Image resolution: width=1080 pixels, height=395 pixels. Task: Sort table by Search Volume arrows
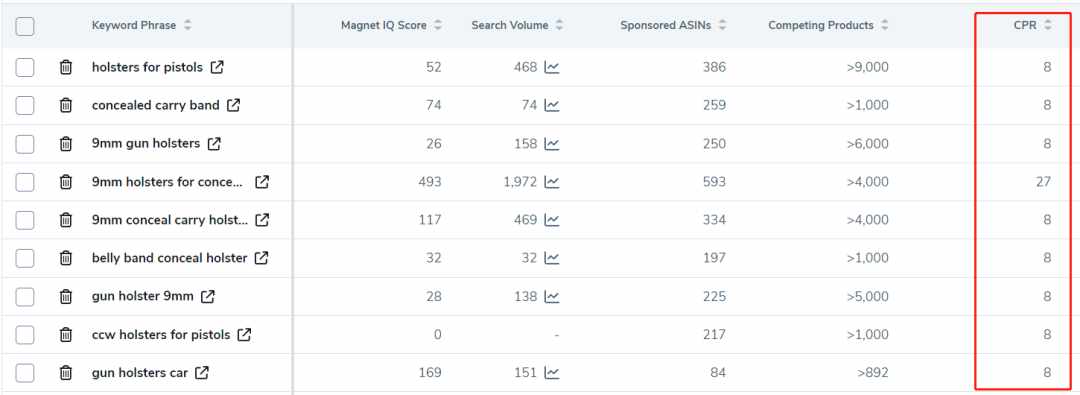[559, 26]
